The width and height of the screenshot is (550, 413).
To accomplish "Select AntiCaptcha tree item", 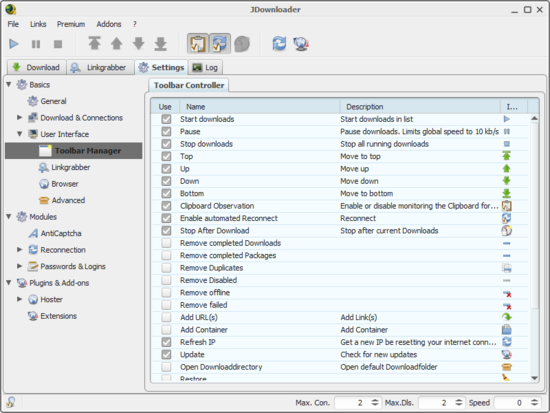I will [x=61, y=233].
